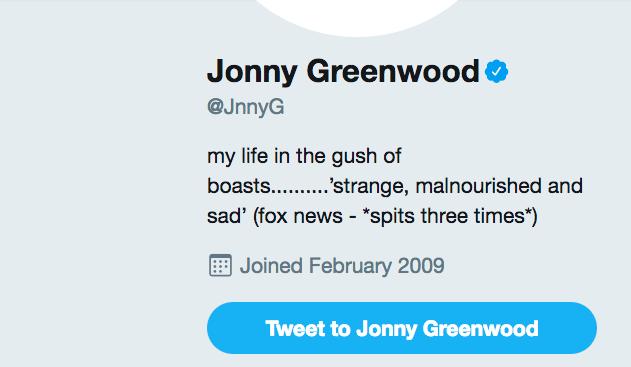This screenshot has height=367, width=631.
Task: Open the Jonny Greenwood display name
Action: tap(343, 72)
